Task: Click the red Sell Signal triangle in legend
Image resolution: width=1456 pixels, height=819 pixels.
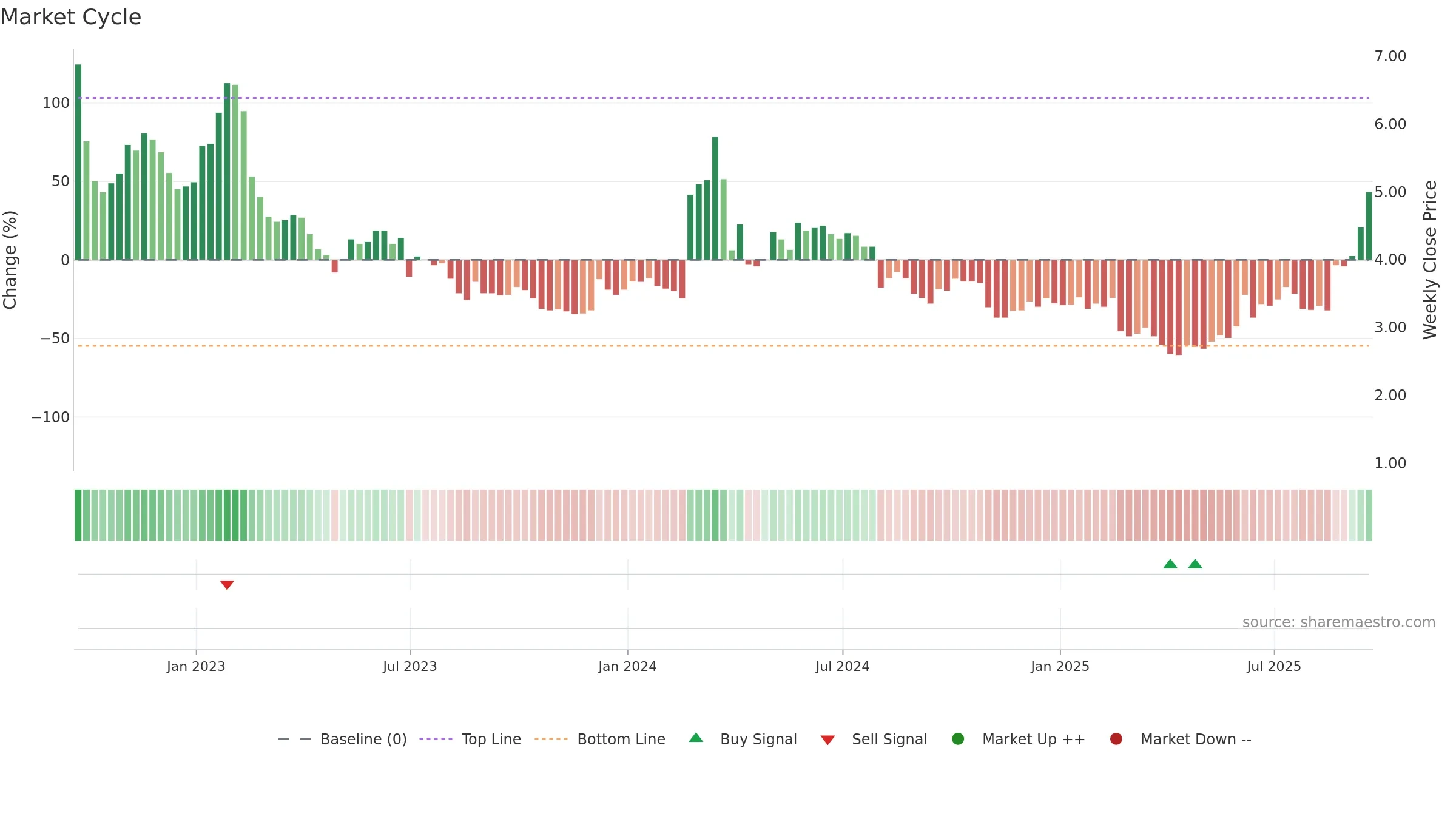Action: (827, 740)
